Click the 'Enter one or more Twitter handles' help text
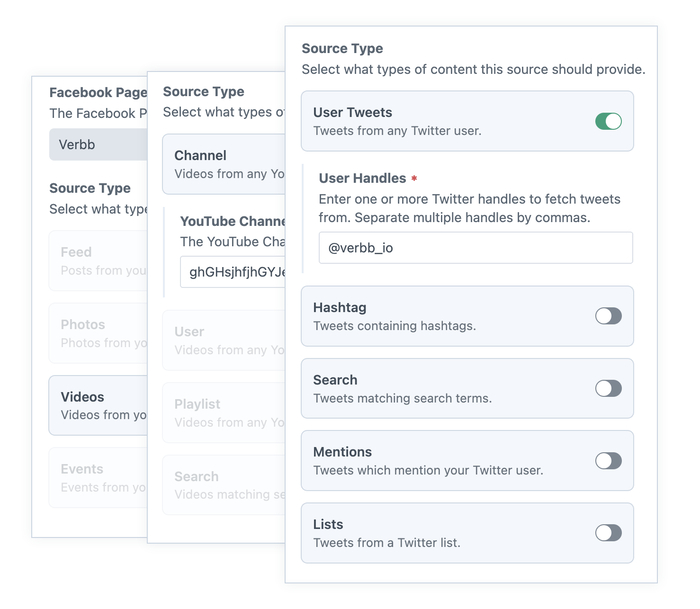 tap(470, 209)
